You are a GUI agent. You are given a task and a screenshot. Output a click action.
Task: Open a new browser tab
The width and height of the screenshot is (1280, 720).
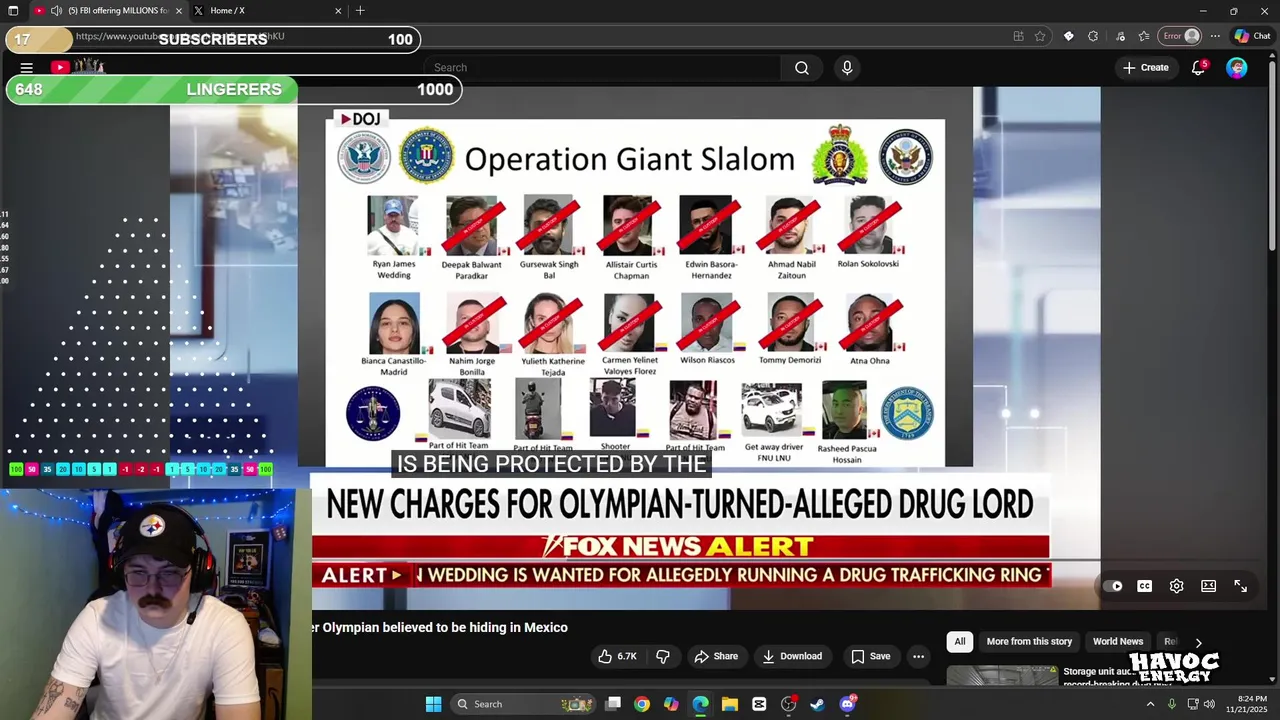360,11
